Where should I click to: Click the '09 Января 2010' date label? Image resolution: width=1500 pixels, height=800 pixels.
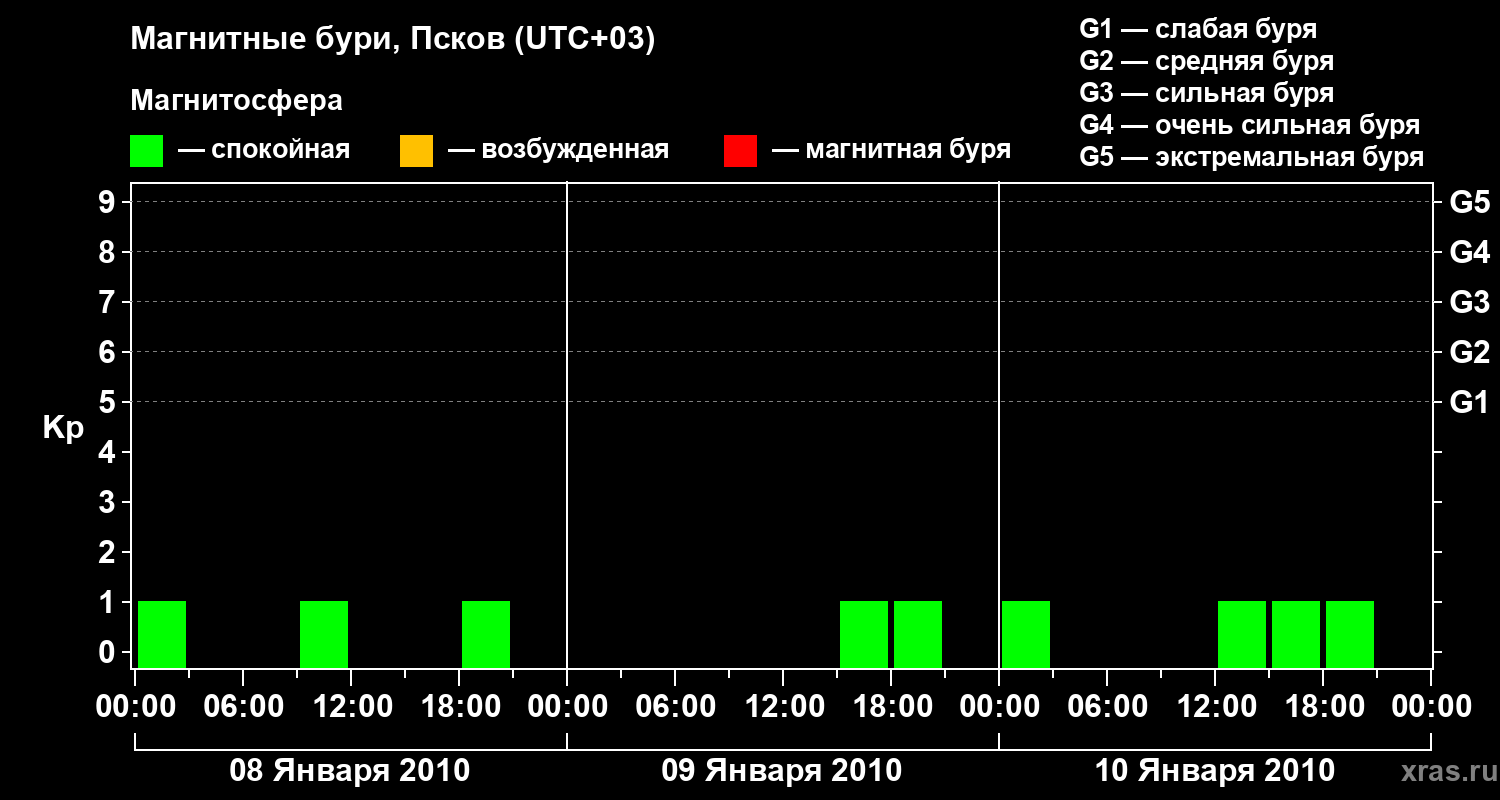tap(782, 771)
